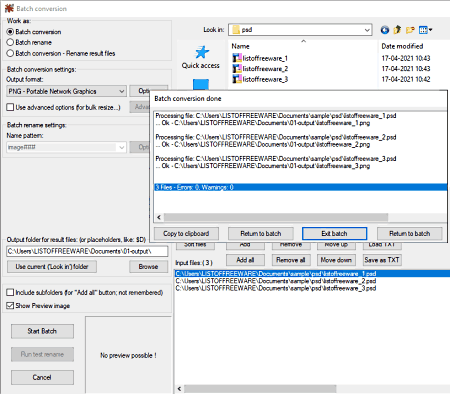This screenshot has height=394, width=450.
Task: Click the blue Desktop icon below Quick access
Action: [201, 84]
